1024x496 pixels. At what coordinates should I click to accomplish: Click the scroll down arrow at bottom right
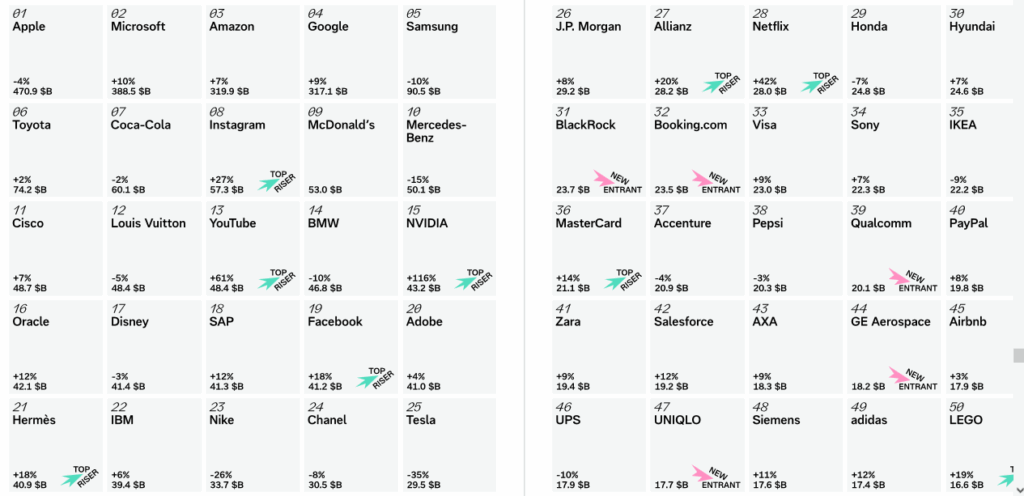click(1018, 489)
